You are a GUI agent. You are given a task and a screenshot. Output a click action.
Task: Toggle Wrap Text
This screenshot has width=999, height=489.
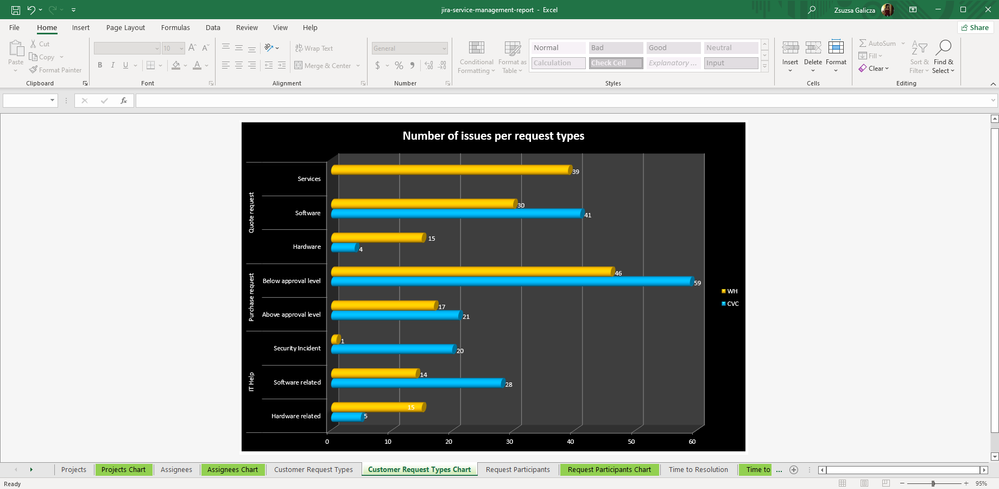tap(314, 48)
